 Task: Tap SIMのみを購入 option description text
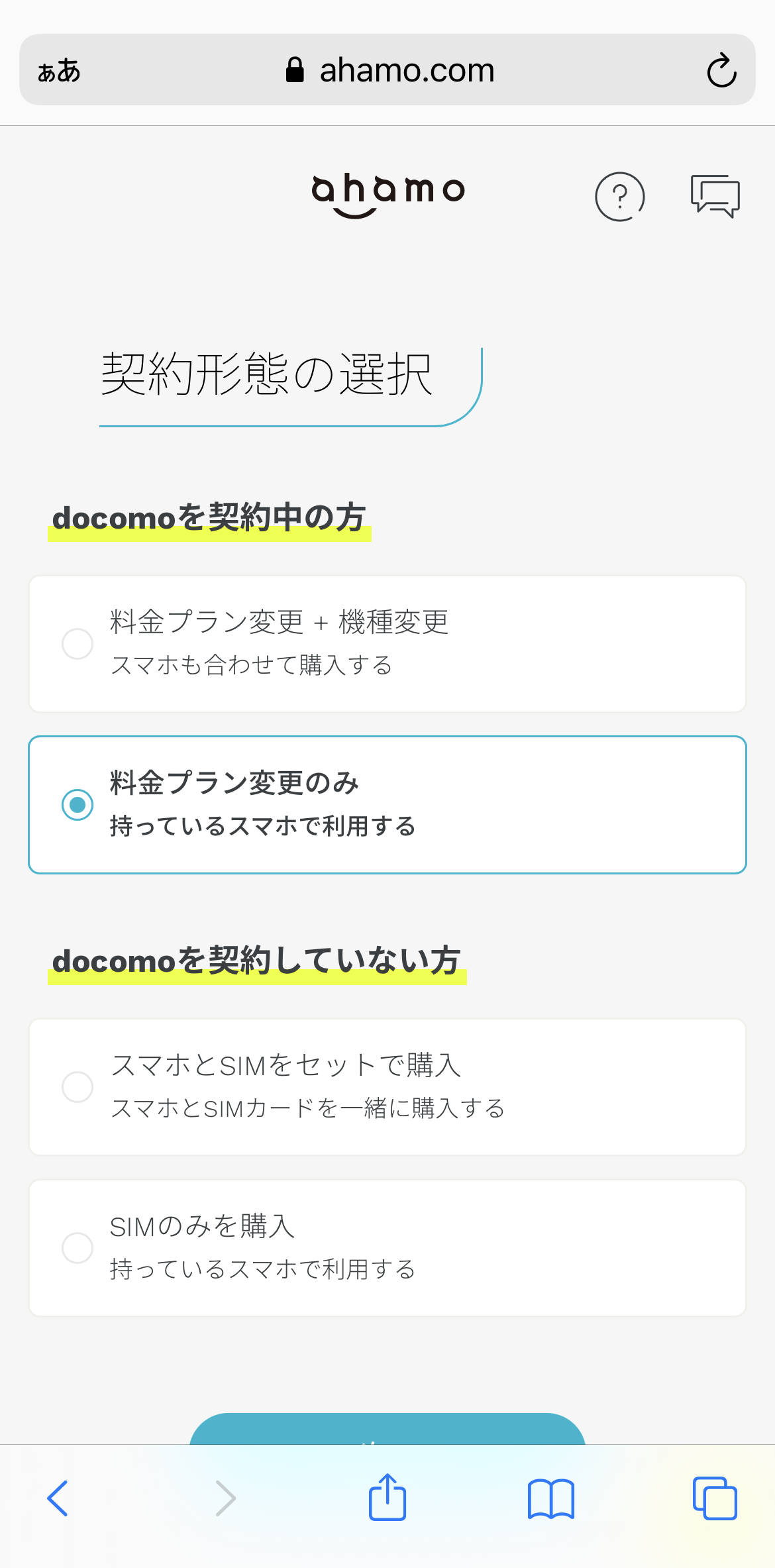coord(262,1269)
